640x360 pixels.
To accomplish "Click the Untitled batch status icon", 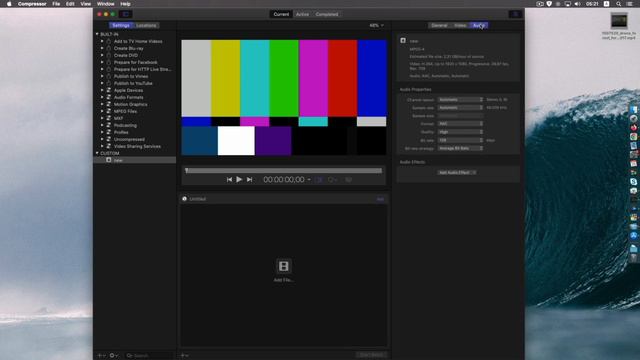I will [x=184, y=199].
